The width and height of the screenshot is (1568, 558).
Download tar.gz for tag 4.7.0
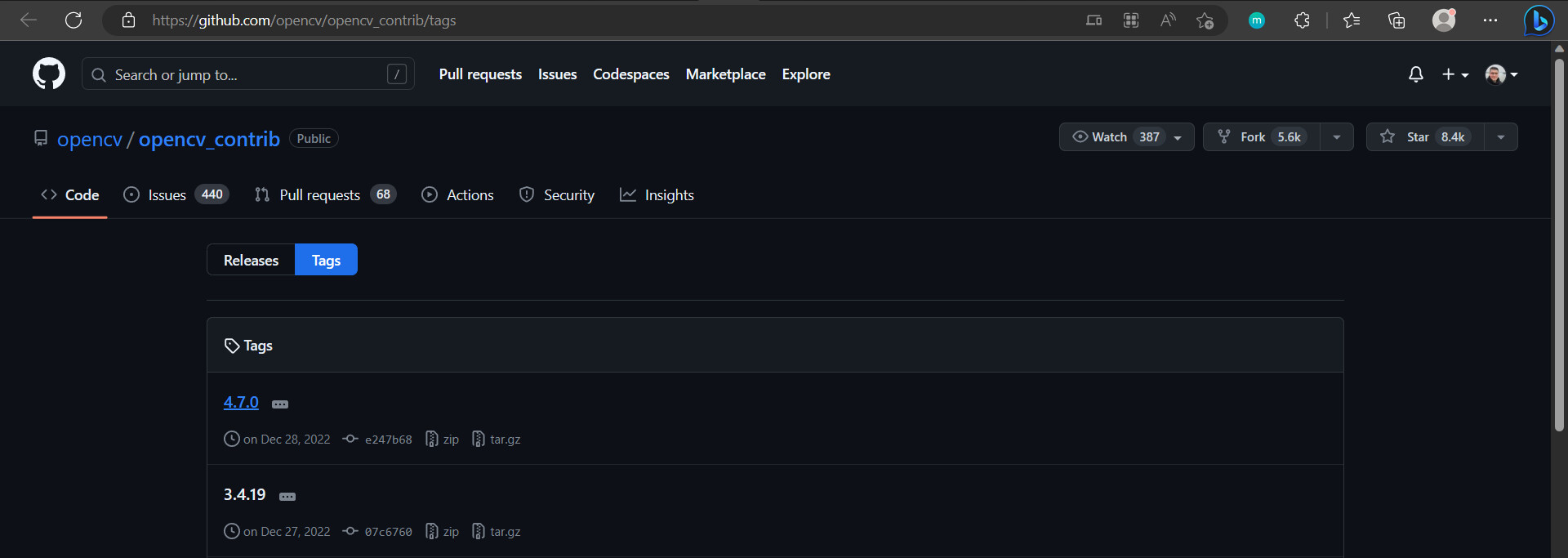497,439
